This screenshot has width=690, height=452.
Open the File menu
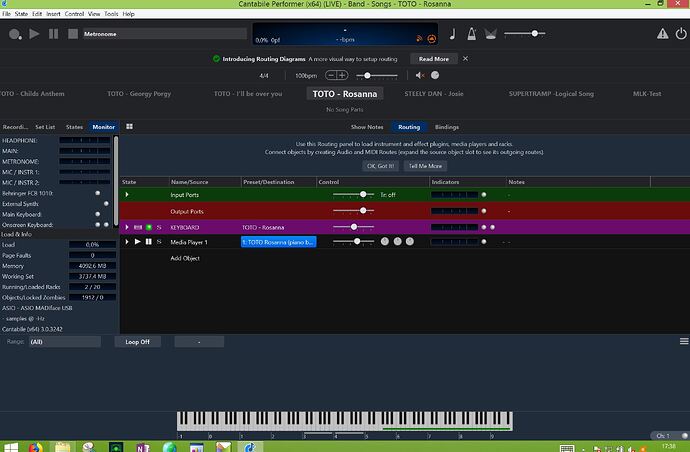(x=7, y=14)
